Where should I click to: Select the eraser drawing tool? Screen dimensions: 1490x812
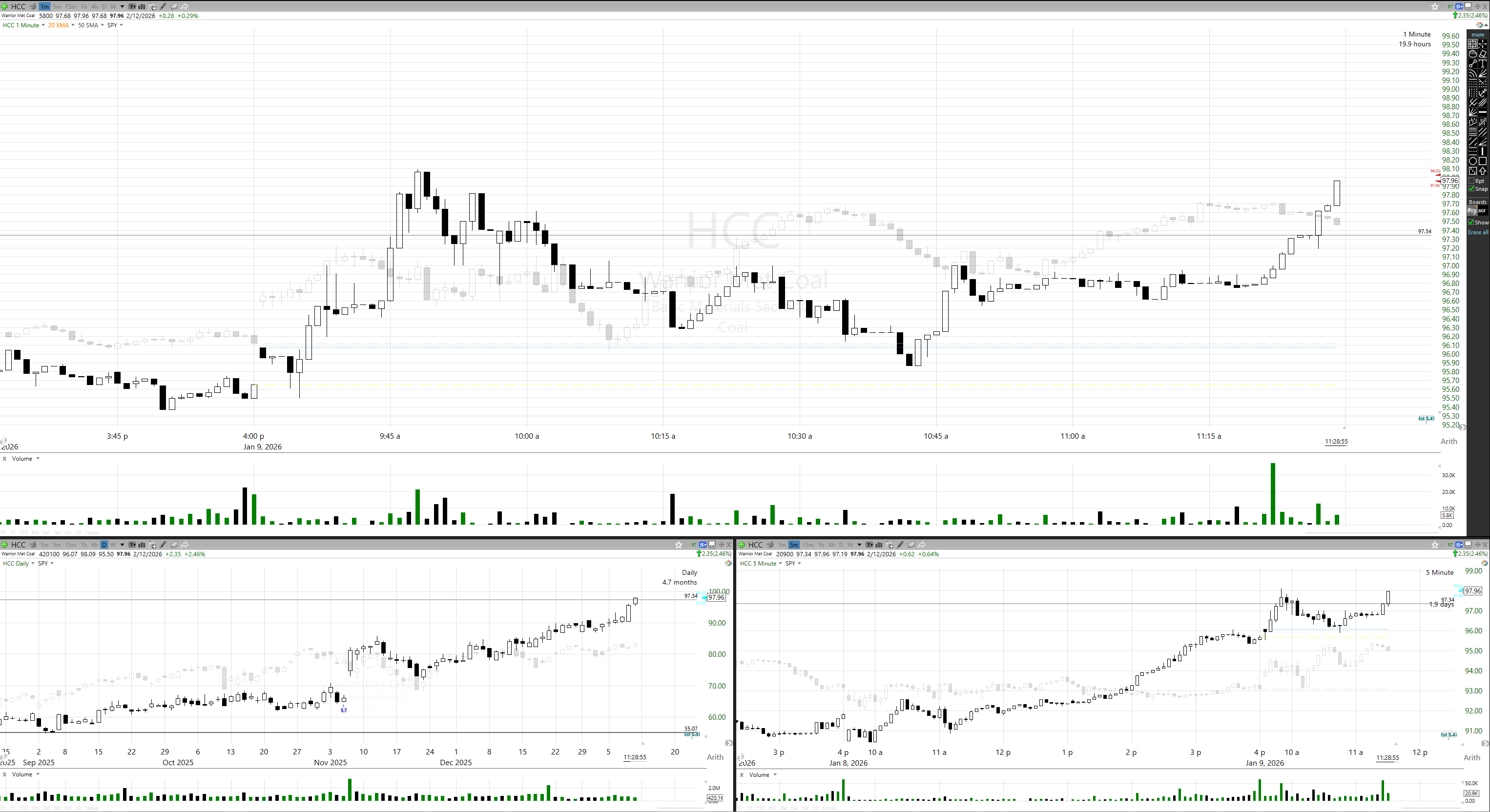click(x=1483, y=54)
